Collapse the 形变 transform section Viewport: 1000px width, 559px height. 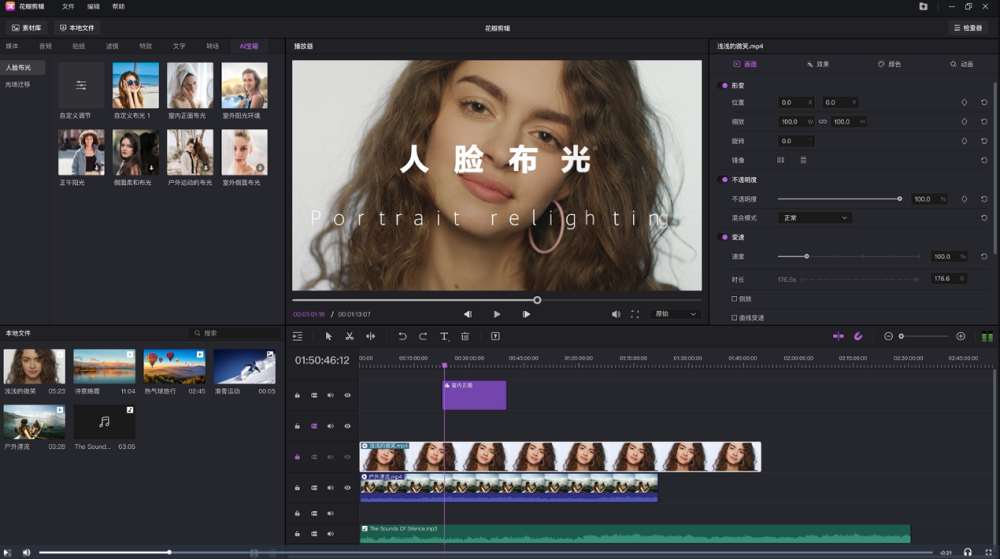pyautogui.click(x=725, y=86)
